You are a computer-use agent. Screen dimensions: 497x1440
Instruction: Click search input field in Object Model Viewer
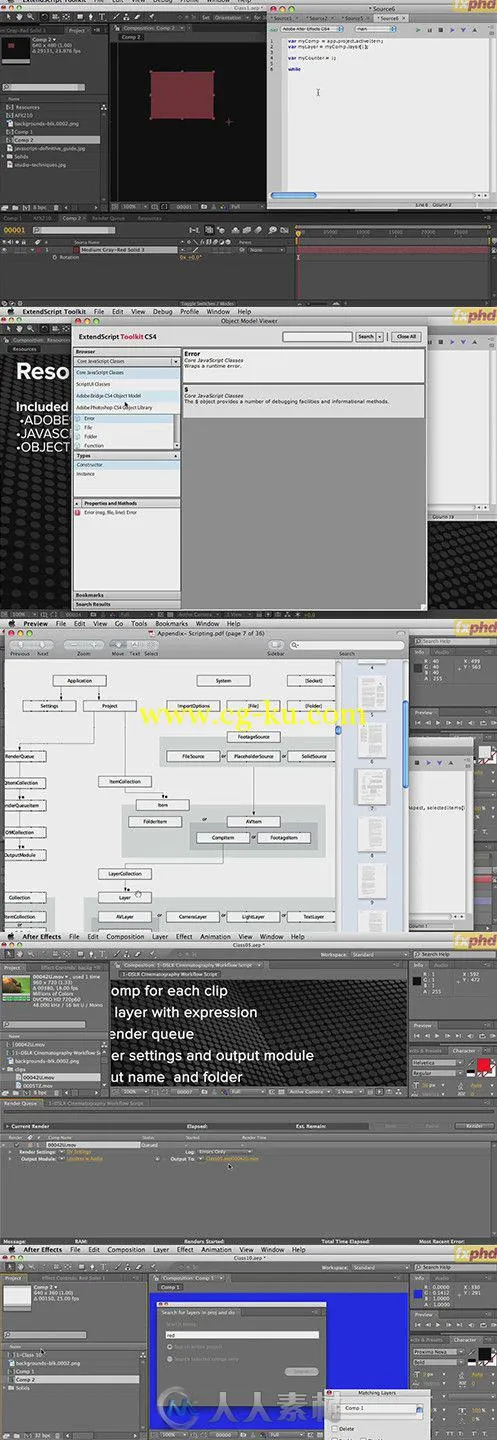[x=316, y=336]
